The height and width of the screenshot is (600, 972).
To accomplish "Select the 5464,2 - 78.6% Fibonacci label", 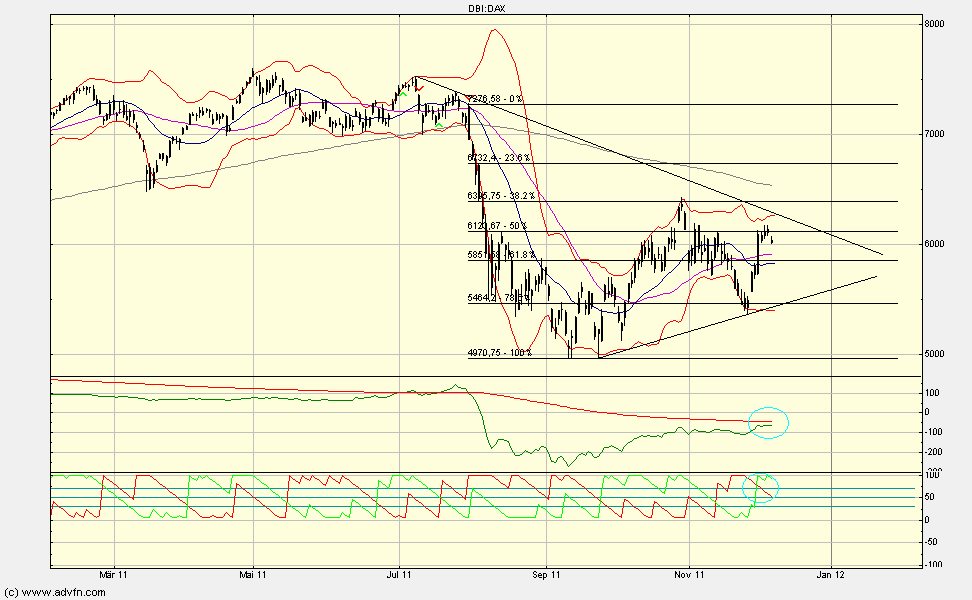I will tap(496, 296).
